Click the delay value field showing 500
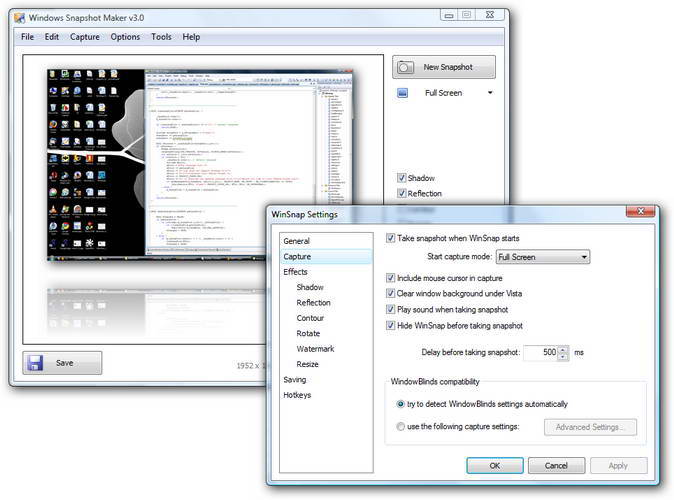The image size is (674, 500). pos(541,353)
